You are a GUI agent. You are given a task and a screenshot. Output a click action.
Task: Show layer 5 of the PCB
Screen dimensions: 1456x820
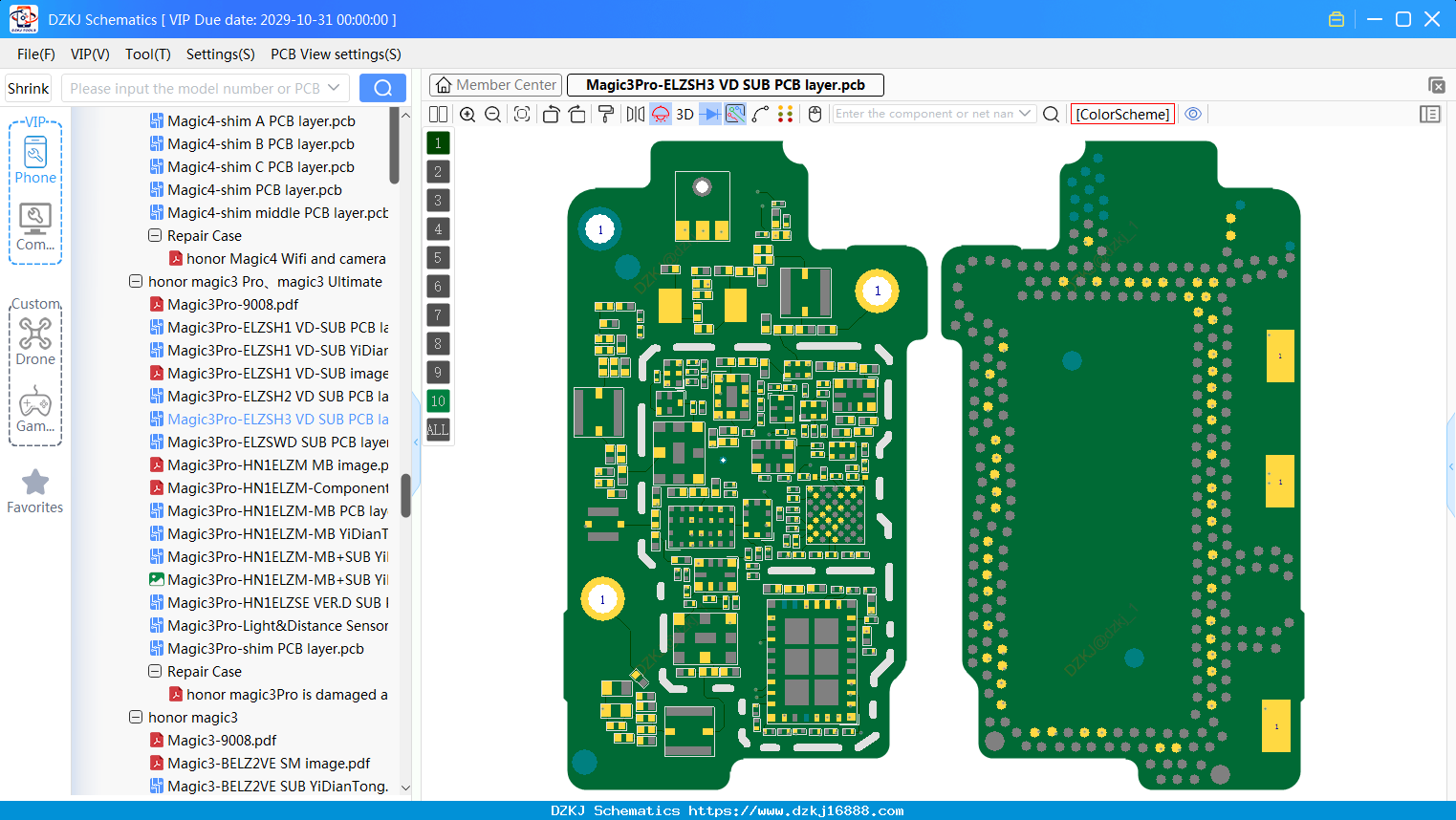pyautogui.click(x=438, y=257)
